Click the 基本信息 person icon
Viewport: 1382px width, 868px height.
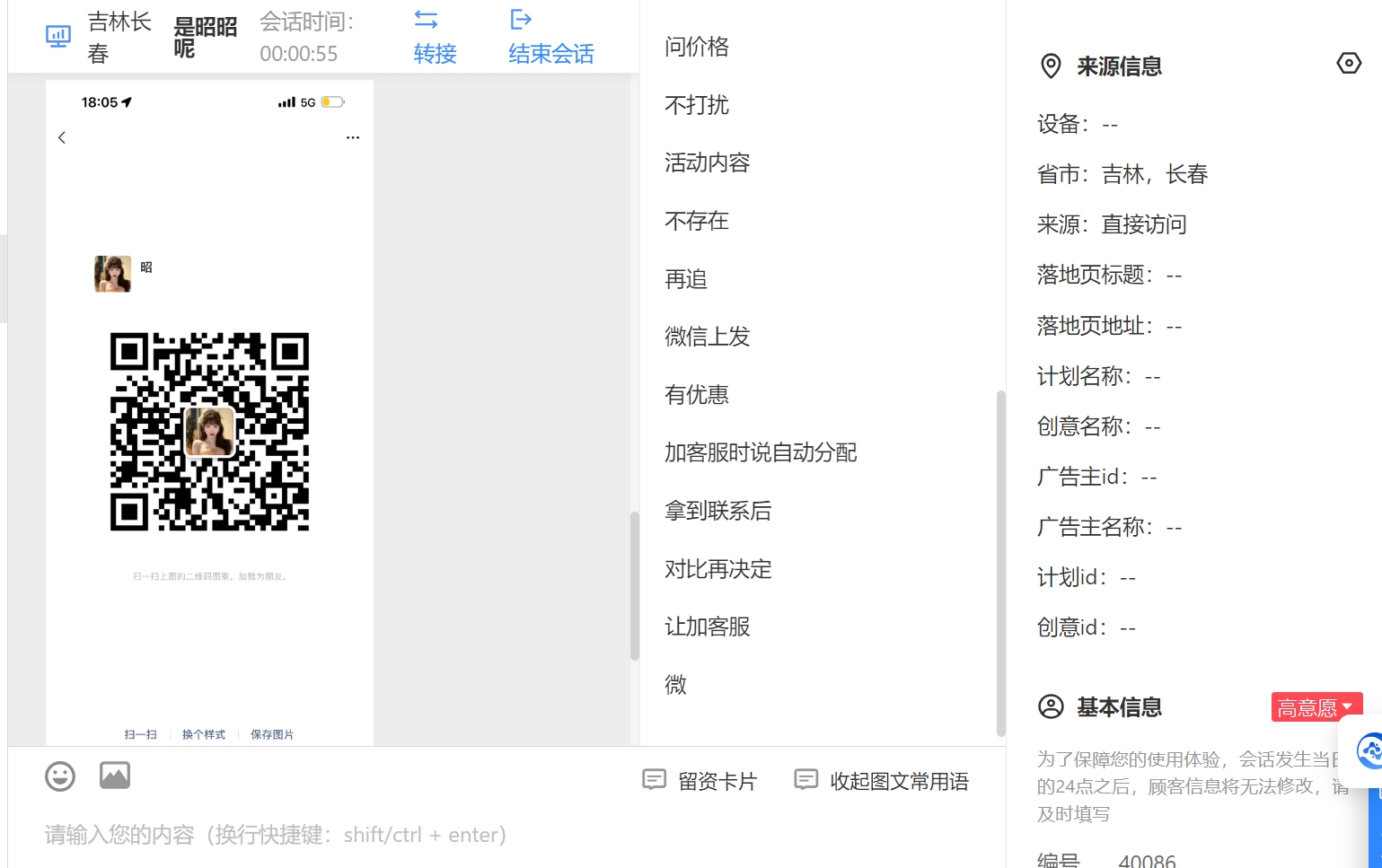point(1051,706)
